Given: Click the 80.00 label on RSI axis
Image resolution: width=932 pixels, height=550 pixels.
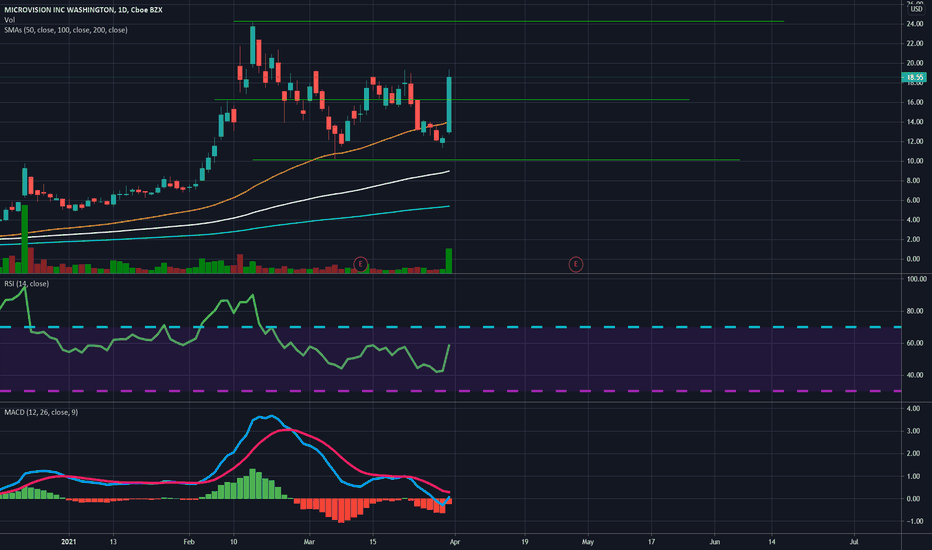Looking at the screenshot, I should pos(915,311).
